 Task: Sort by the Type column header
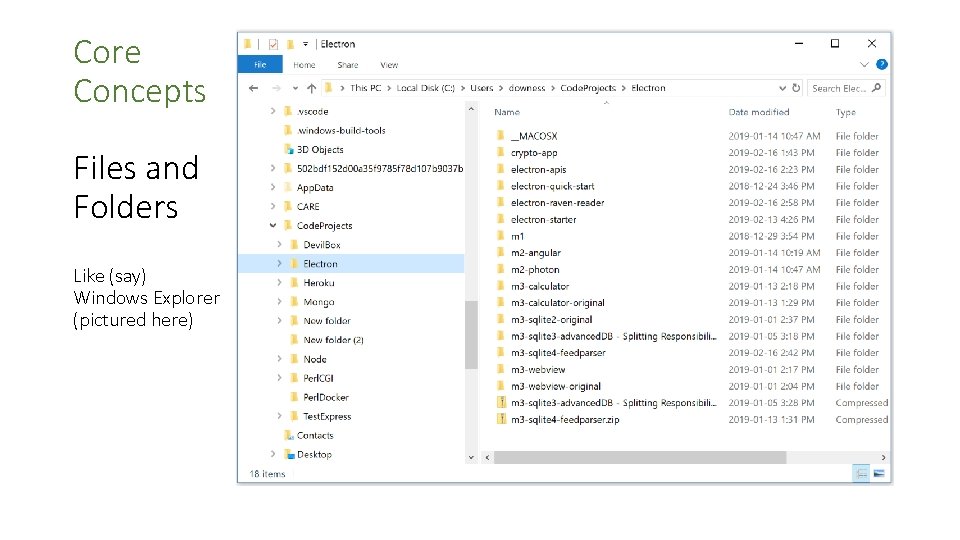pyautogui.click(x=846, y=112)
